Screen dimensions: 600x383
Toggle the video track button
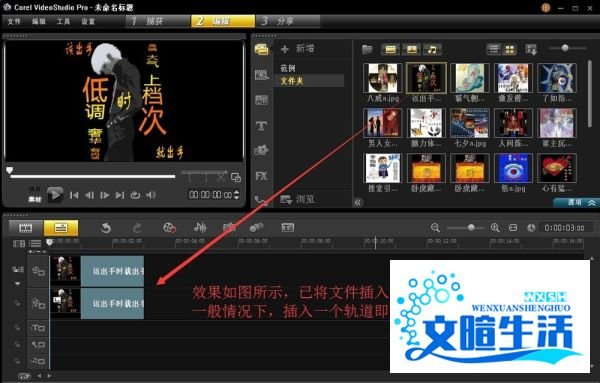click(38, 271)
